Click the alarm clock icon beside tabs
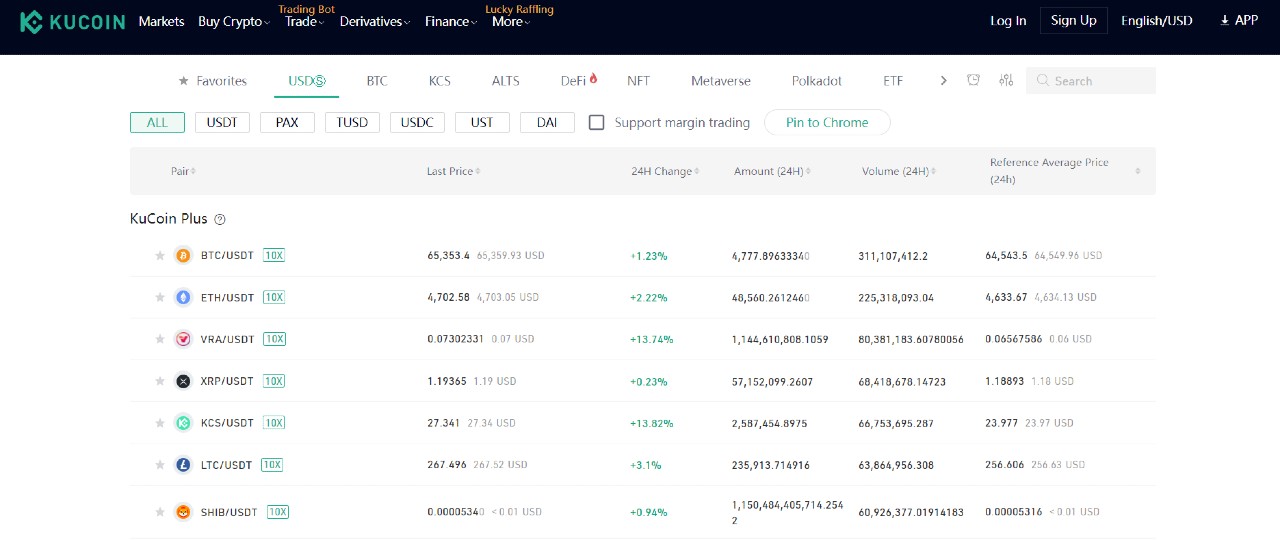The image size is (1280, 540). click(x=973, y=80)
